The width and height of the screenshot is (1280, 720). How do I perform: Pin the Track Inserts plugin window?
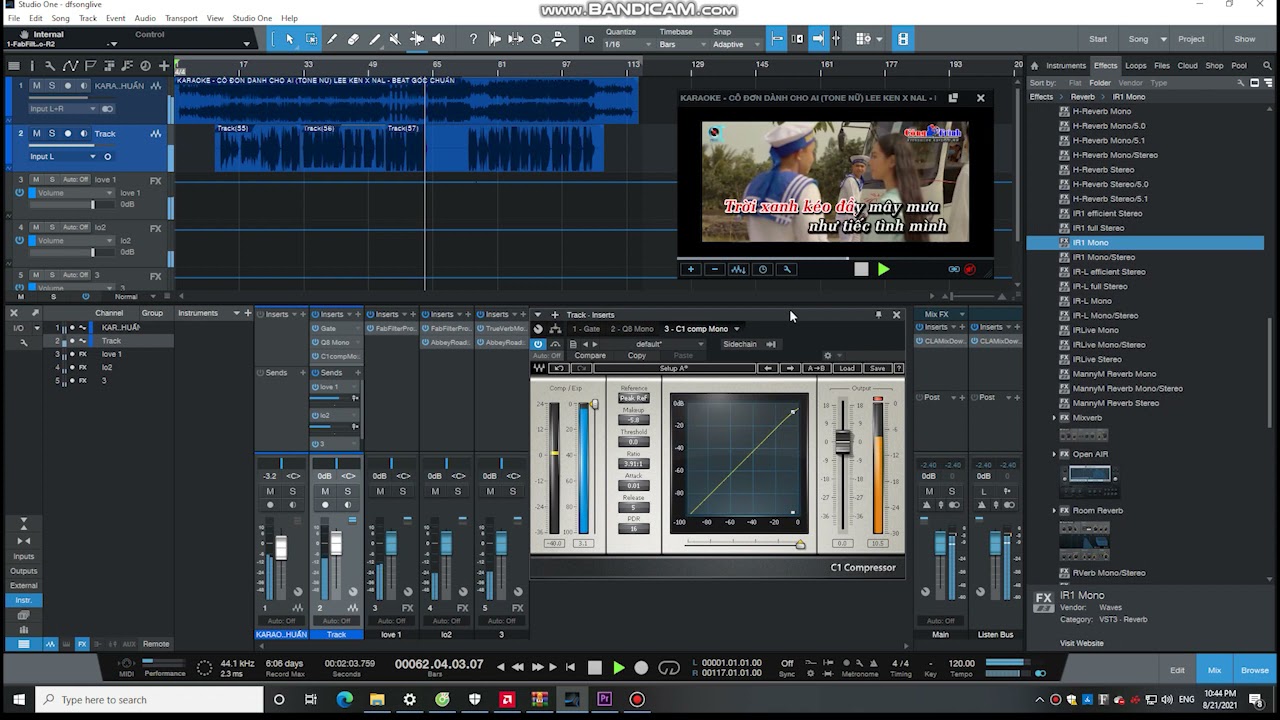coord(879,314)
